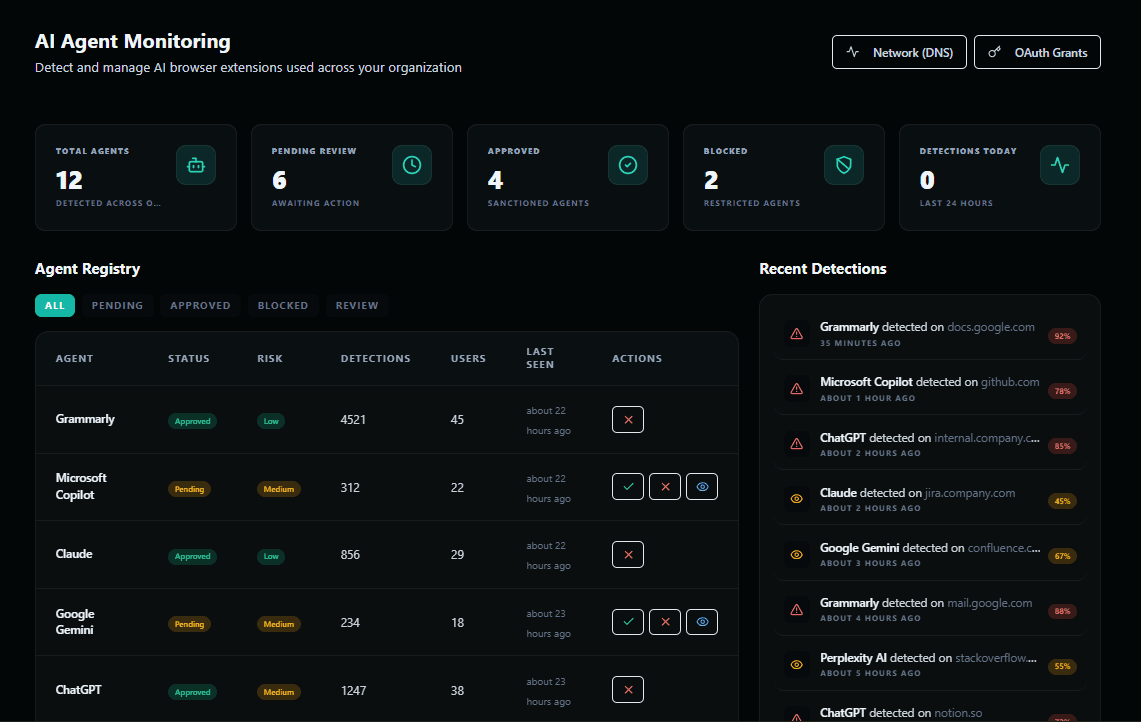Viewport: 1141px width, 722px height.
Task: Click the Approved check-circle icon
Action: coord(628,165)
